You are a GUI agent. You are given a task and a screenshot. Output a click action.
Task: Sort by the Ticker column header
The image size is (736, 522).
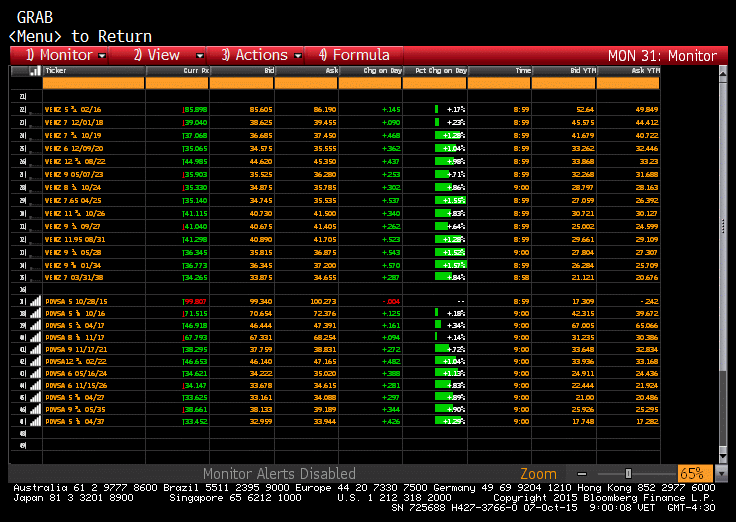pyautogui.click(x=94, y=71)
